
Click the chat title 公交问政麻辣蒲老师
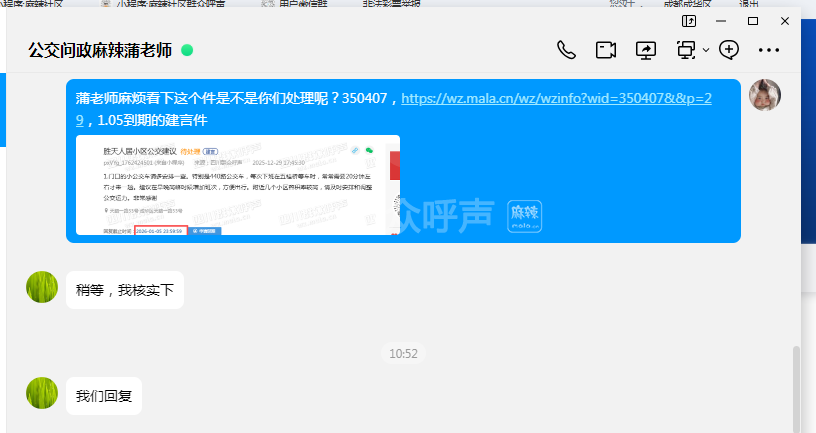[x=100, y=50]
